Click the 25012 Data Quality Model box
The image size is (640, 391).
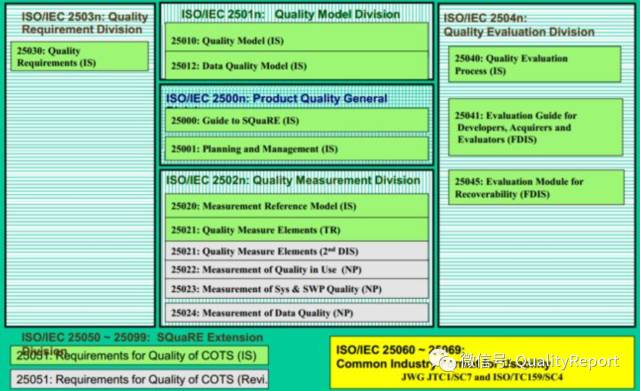pyautogui.click(x=297, y=65)
